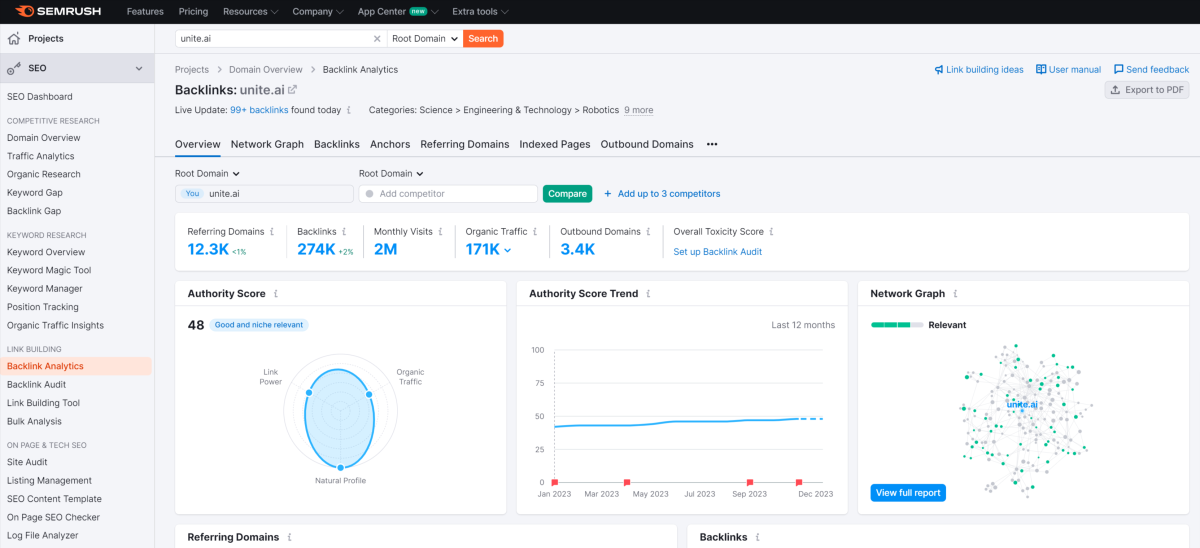Click Domain Overview breadcrumb
This screenshot has height=548, width=1200.
(x=266, y=70)
